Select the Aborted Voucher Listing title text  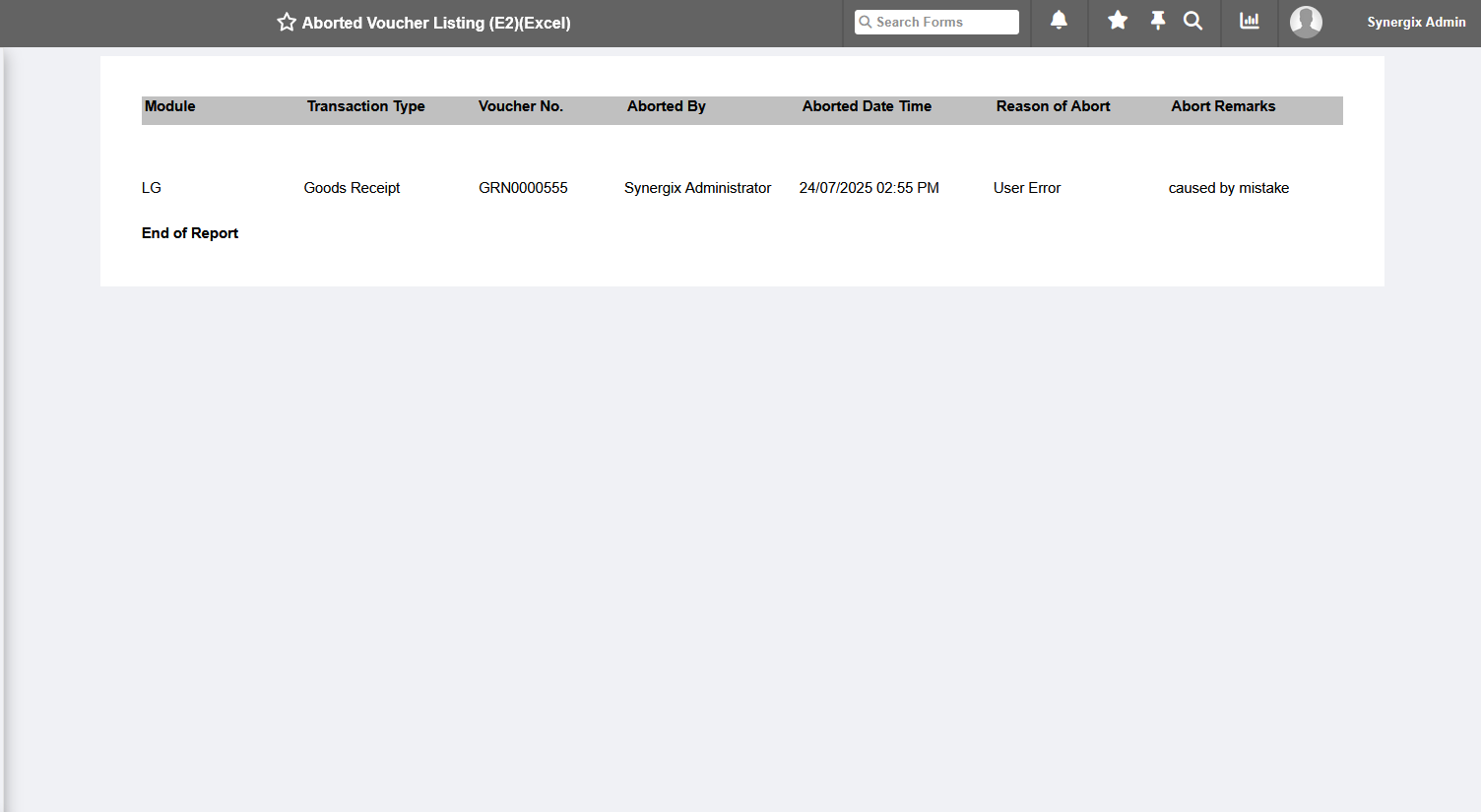(436, 23)
